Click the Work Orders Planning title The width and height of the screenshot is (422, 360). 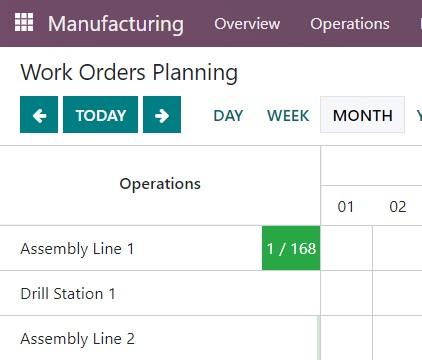click(129, 72)
